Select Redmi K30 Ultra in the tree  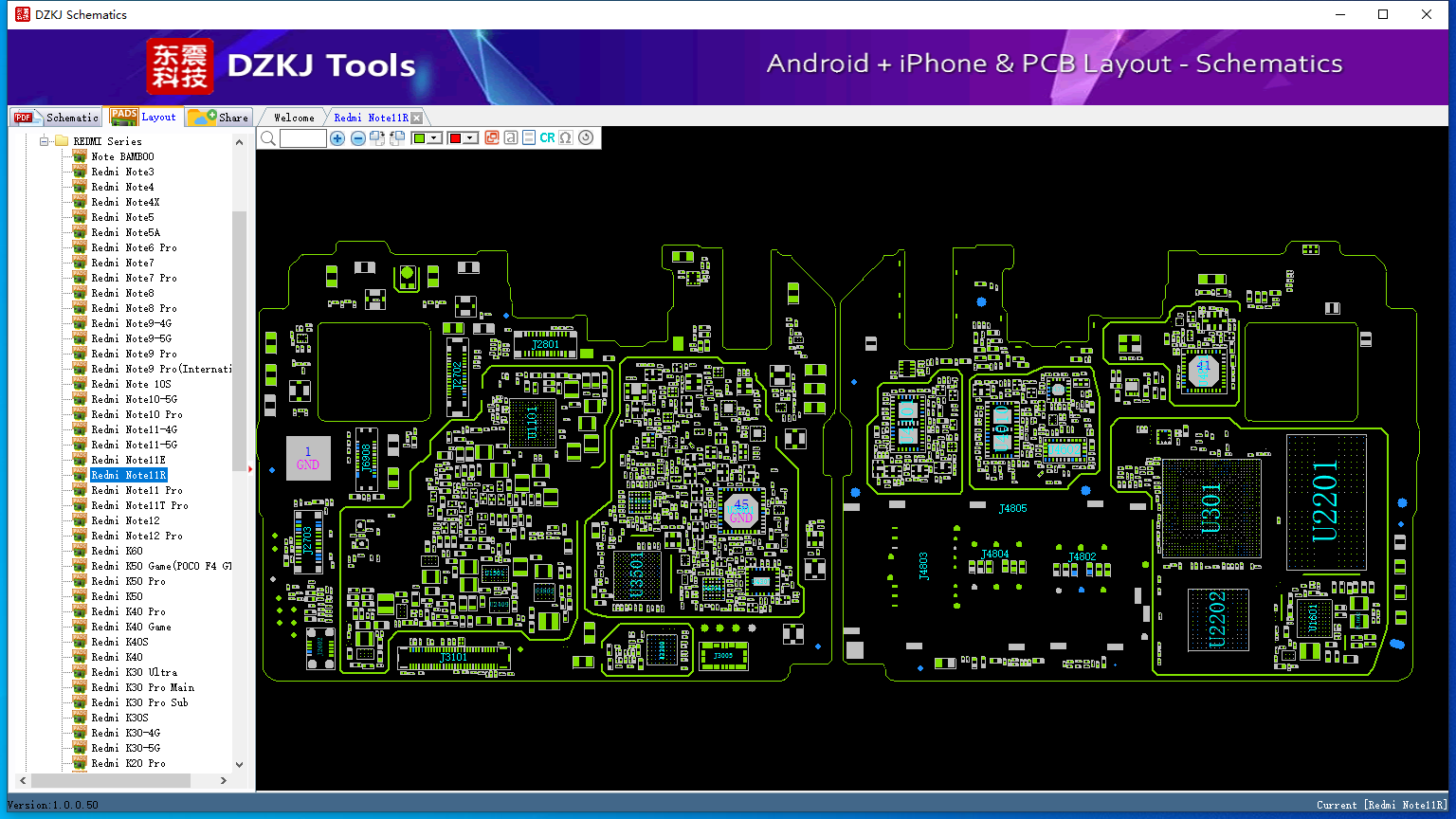(135, 672)
